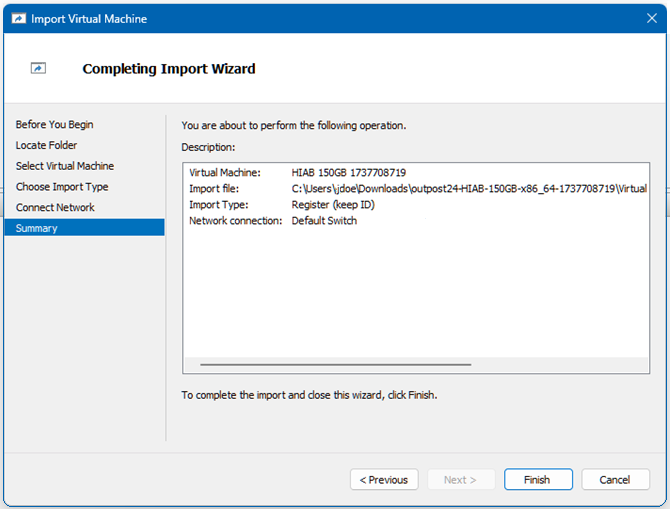Screen dimensions: 670x509
Task: Select the HIAB 150GB virtual machine name
Action: coord(348,173)
